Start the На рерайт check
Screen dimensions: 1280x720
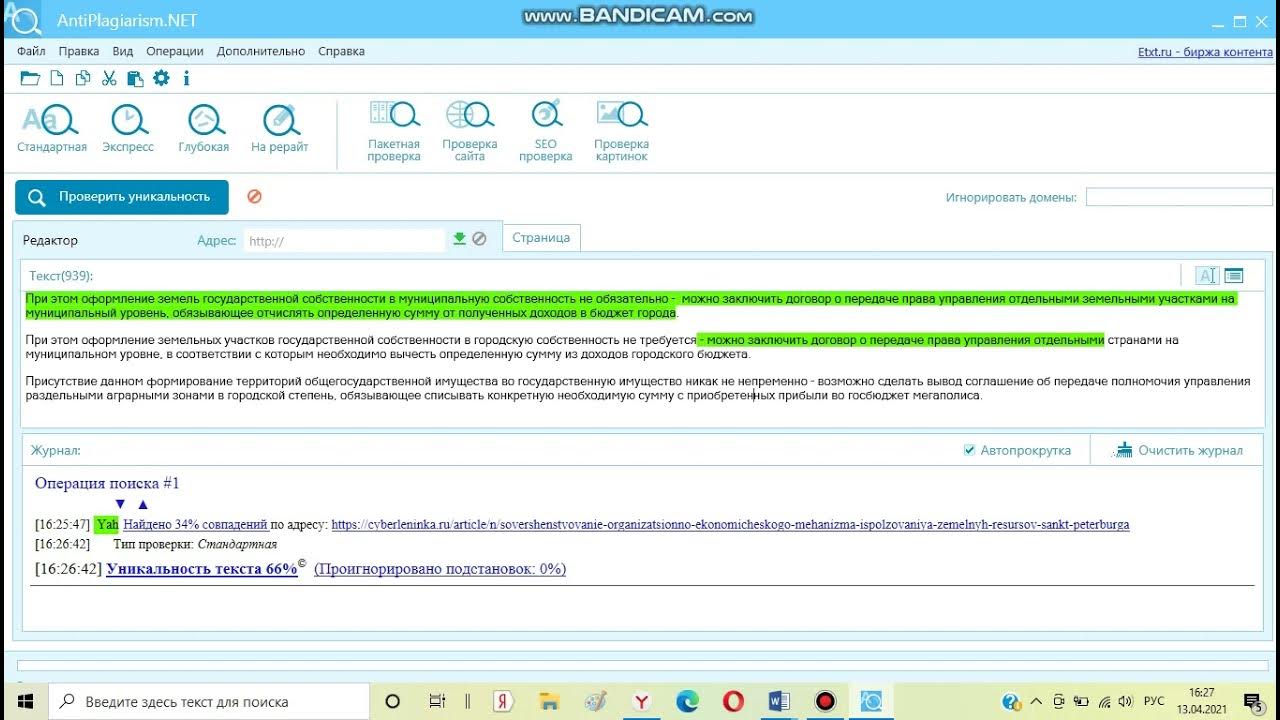pyautogui.click(x=280, y=128)
